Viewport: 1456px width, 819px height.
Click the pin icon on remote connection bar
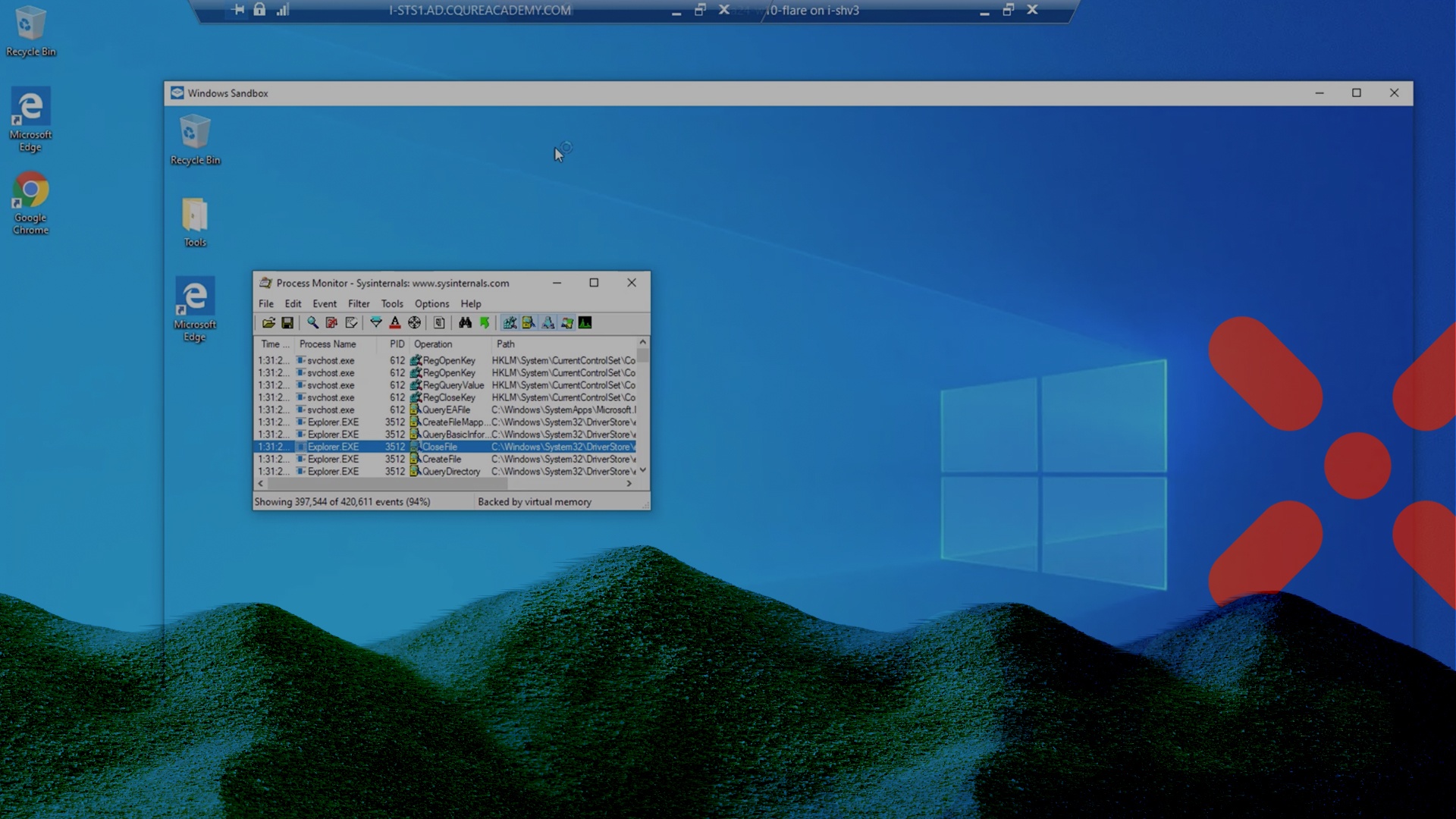pos(238,10)
